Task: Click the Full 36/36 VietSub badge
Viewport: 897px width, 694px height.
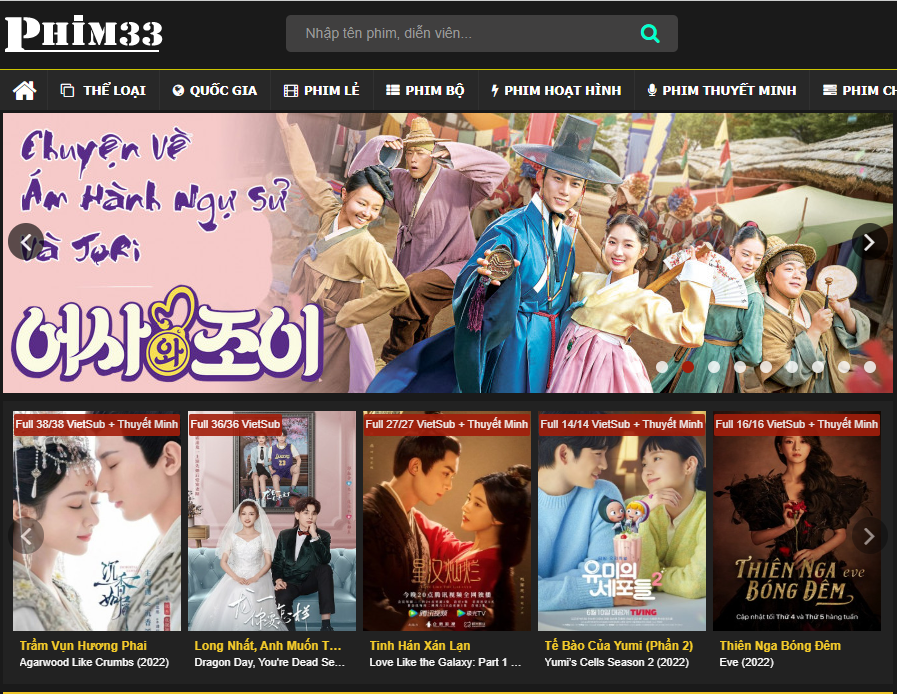Action: [235, 424]
